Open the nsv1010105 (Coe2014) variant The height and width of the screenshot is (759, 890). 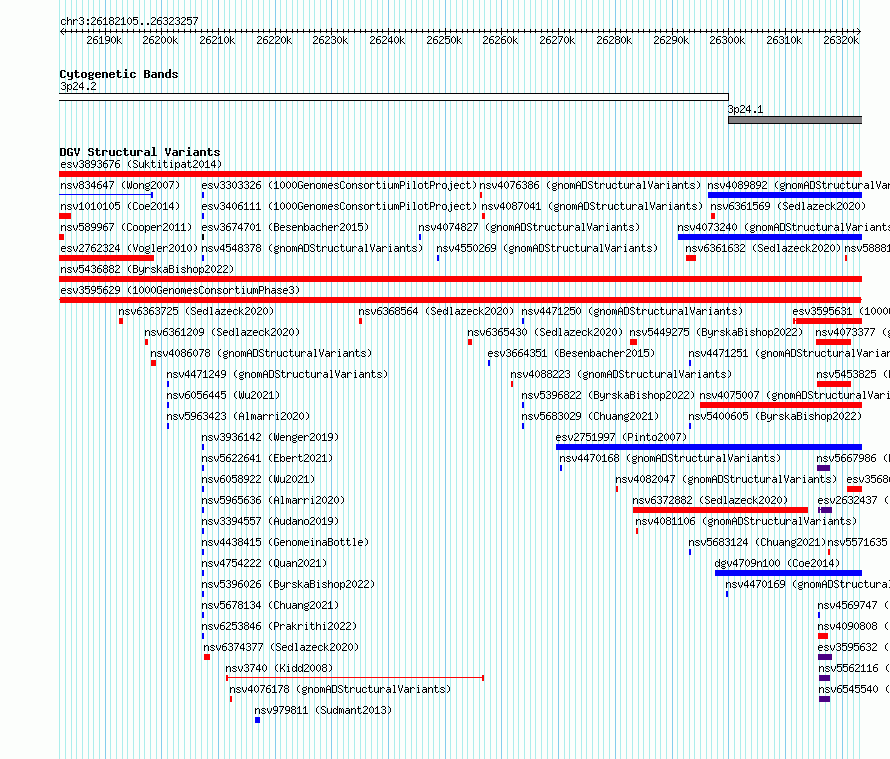pyautogui.click(x=120, y=207)
